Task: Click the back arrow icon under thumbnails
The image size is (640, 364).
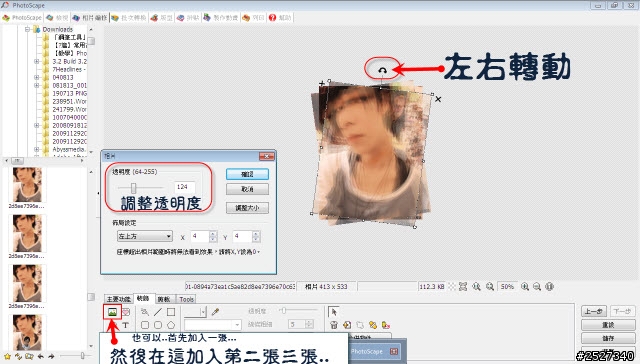Action: tap(40, 357)
